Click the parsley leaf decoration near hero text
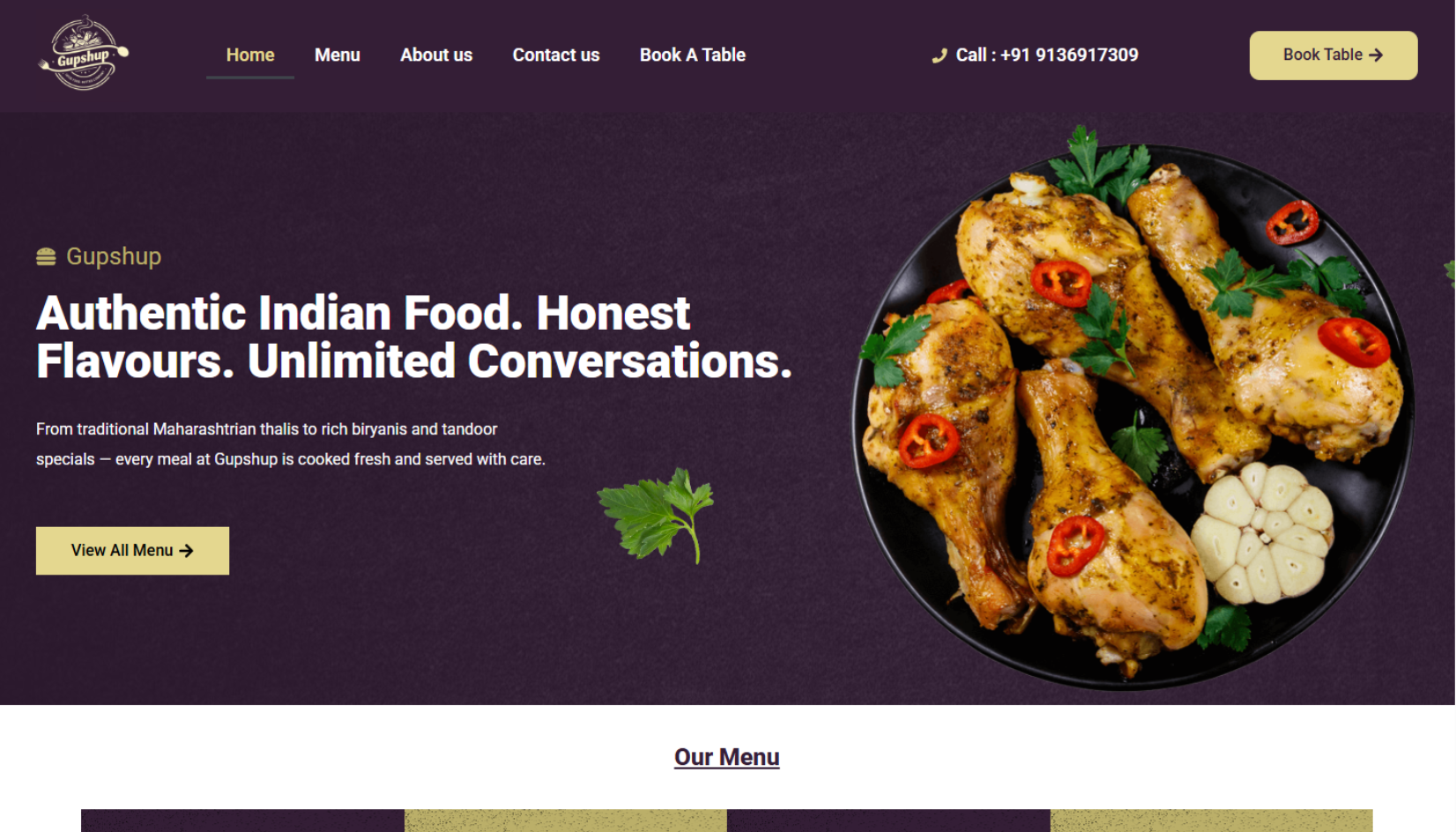The width and height of the screenshot is (1456, 832). (657, 516)
